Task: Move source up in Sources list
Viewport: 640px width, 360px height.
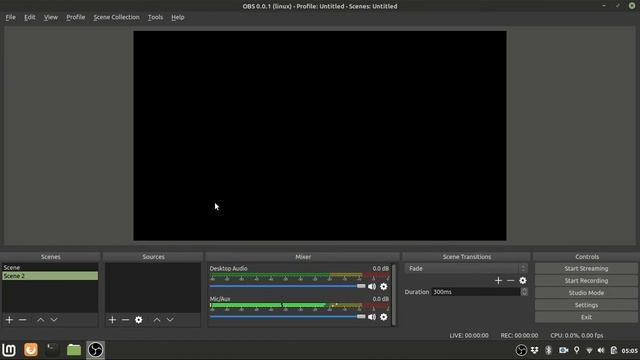Action: pyautogui.click(x=157, y=320)
